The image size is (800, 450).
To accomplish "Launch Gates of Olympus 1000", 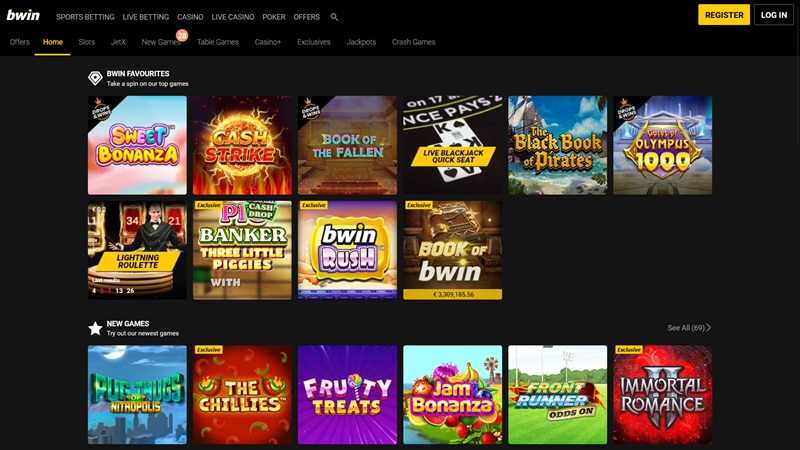I will [663, 145].
